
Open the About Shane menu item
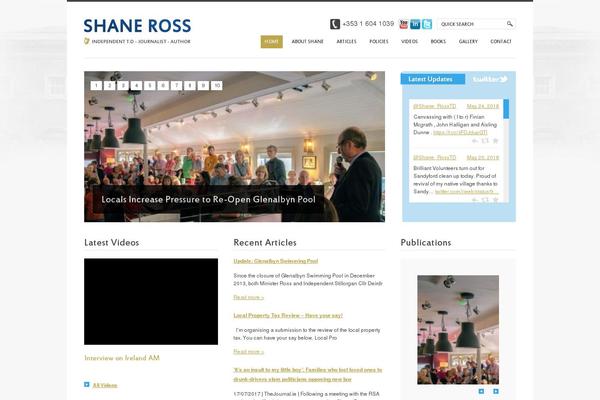(x=308, y=42)
